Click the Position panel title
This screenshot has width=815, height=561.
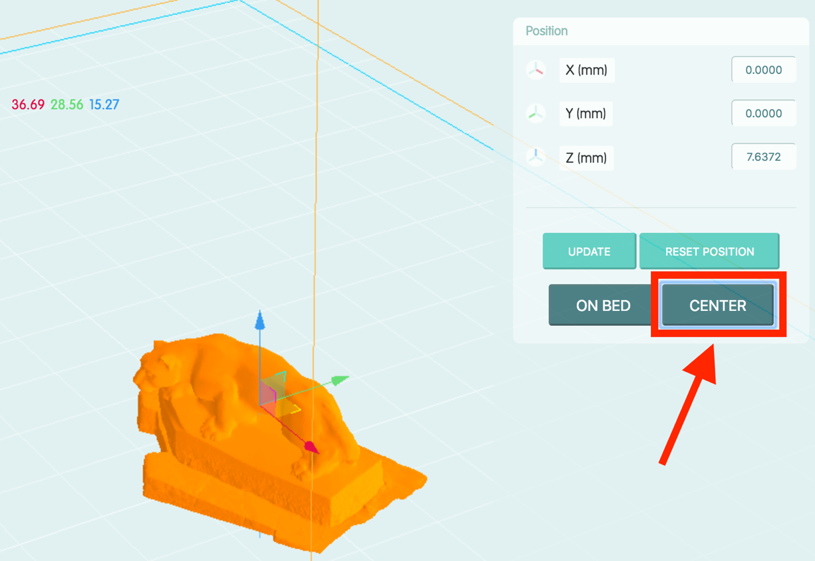pos(546,31)
